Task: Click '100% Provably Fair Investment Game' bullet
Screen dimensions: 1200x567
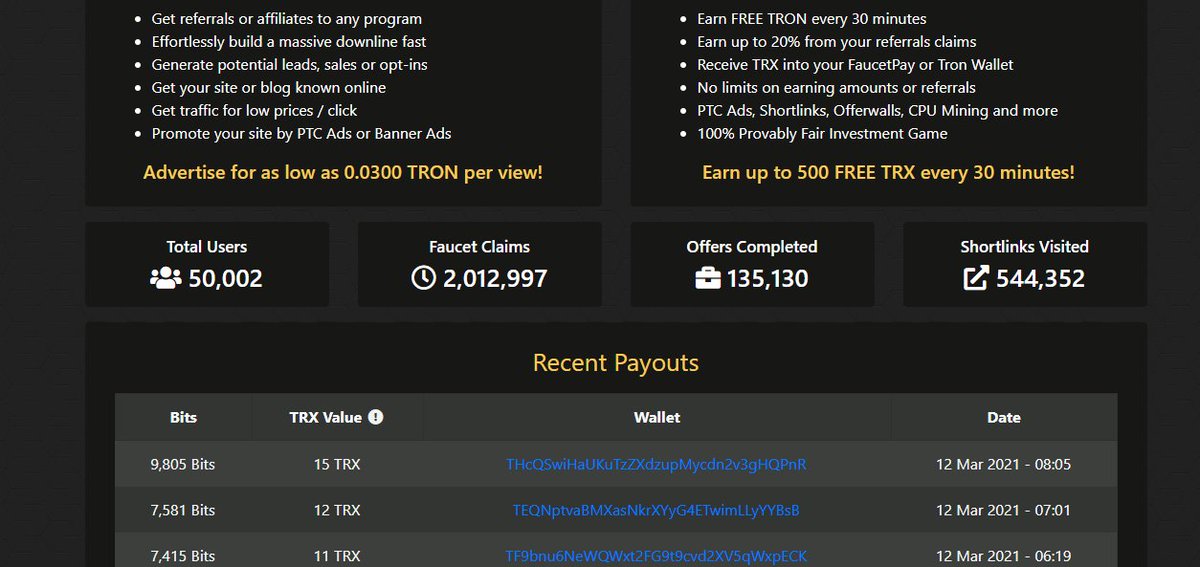Action: pos(822,134)
